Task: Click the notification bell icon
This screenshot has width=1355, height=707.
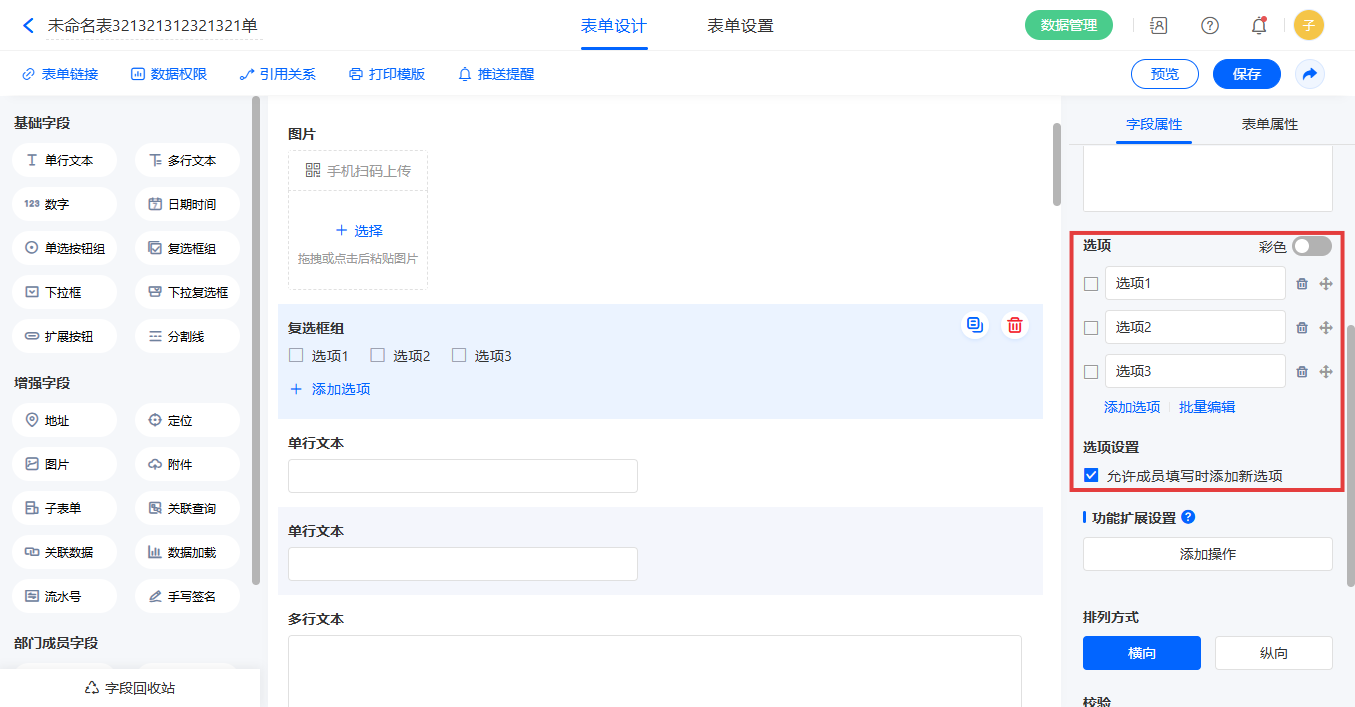Action: point(1259,26)
